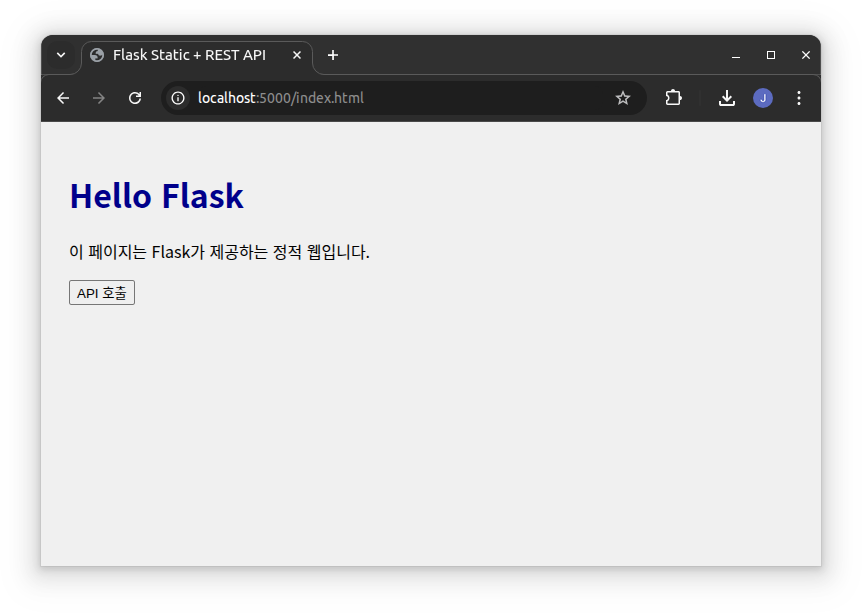Expand the tab search dropdown chevron
This screenshot has width=862, height=613.
[61, 55]
